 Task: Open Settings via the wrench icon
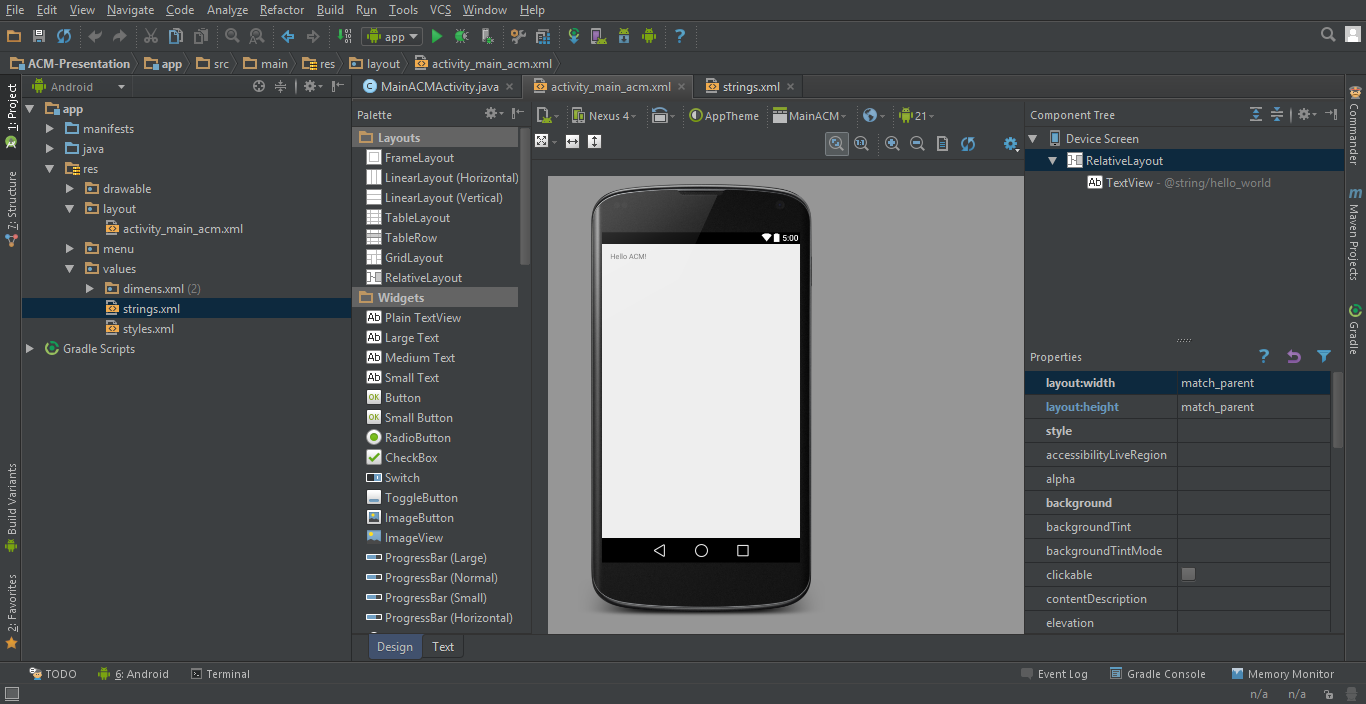(518, 36)
